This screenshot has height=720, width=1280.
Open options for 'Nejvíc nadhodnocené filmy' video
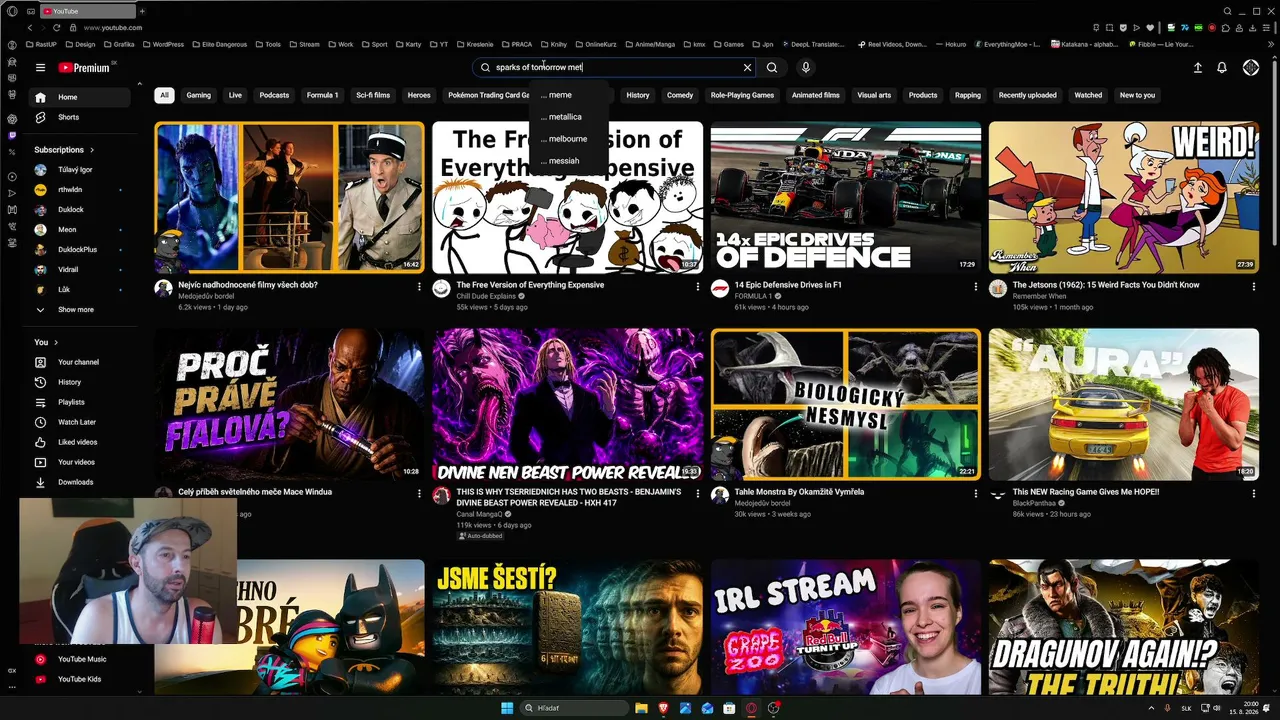(x=419, y=286)
